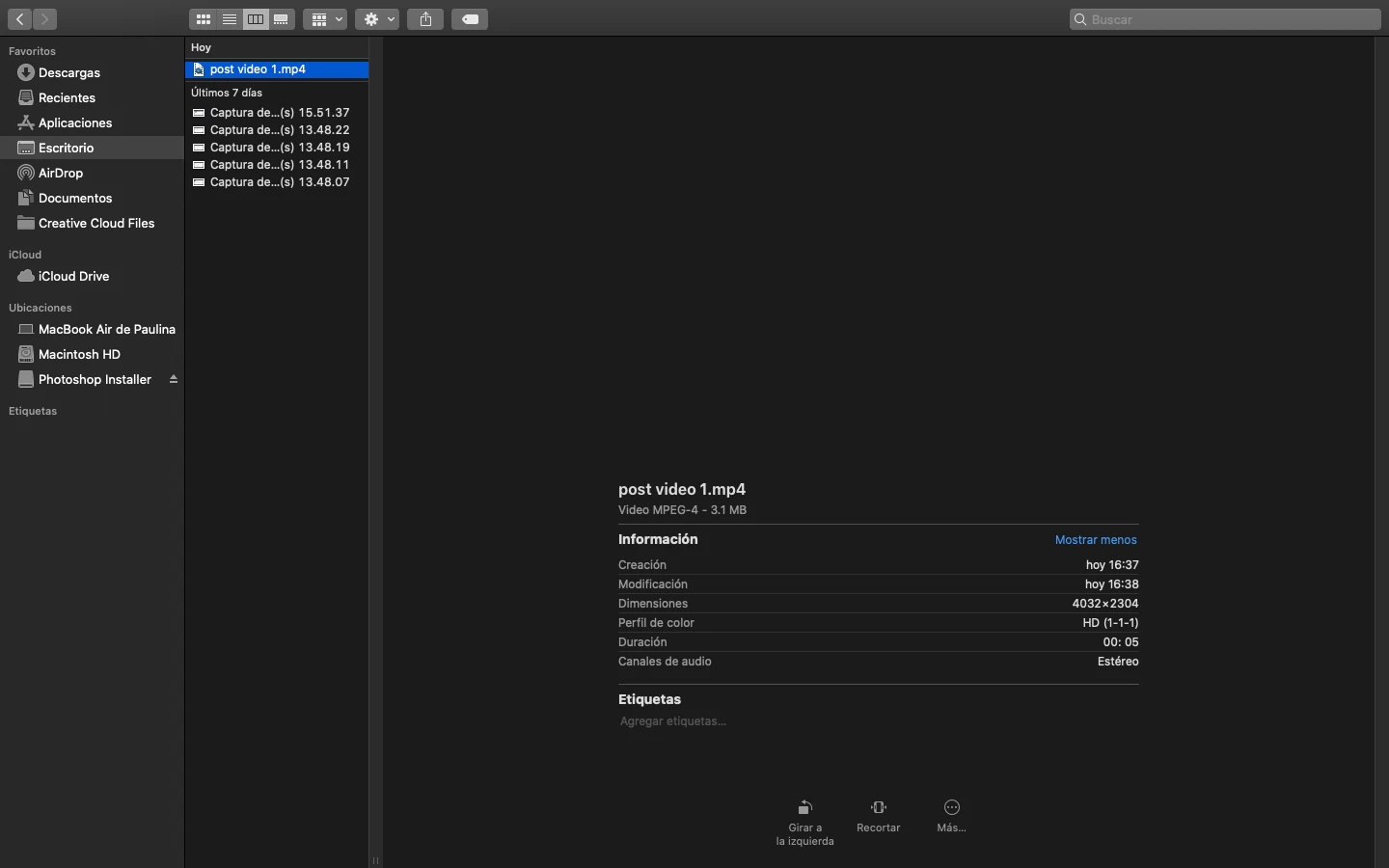
Task: Click the Share toolbar button
Action: point(425,19)
